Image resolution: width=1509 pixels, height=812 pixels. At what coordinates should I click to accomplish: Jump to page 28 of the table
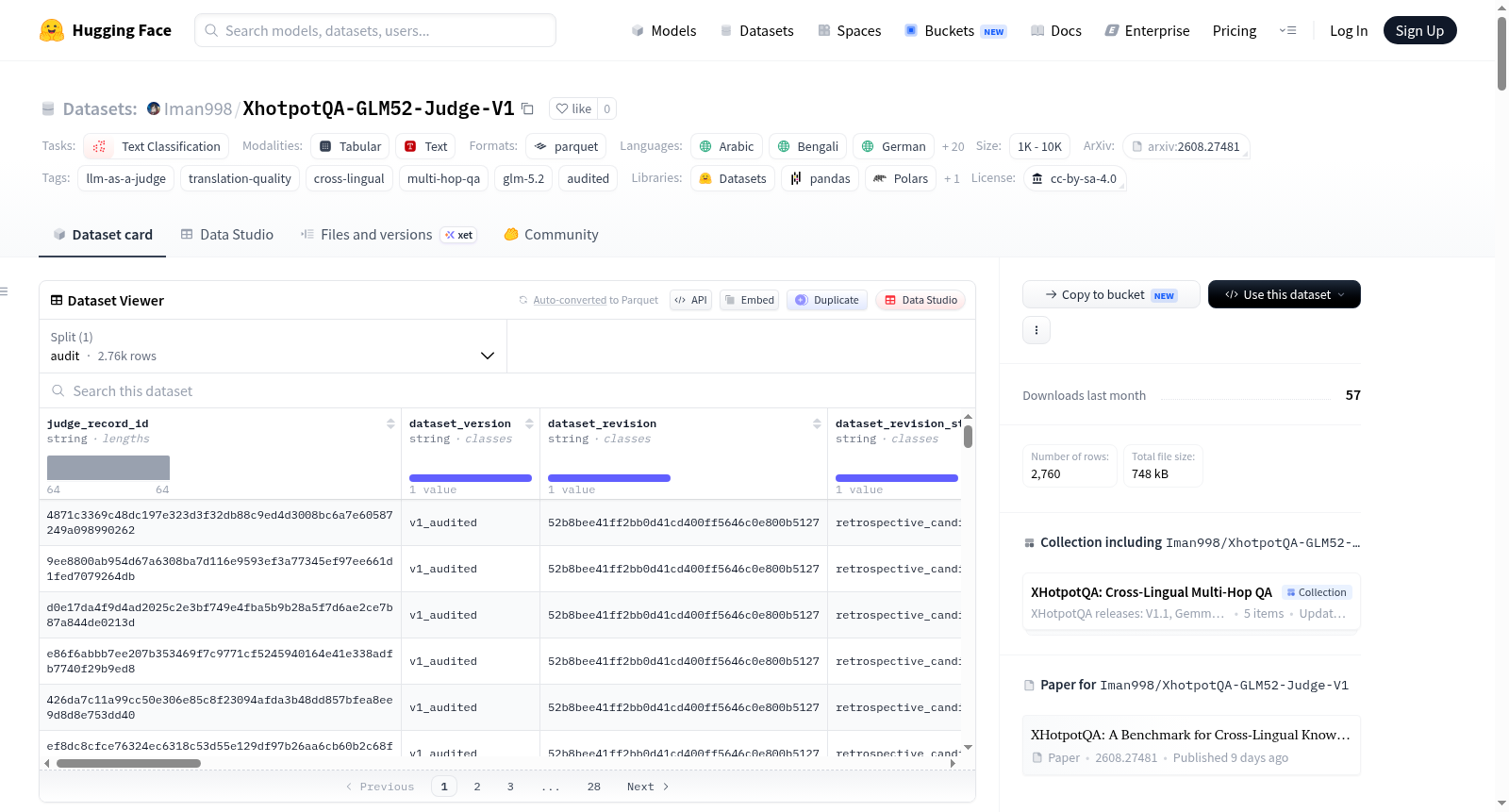(x=594, y=787)
